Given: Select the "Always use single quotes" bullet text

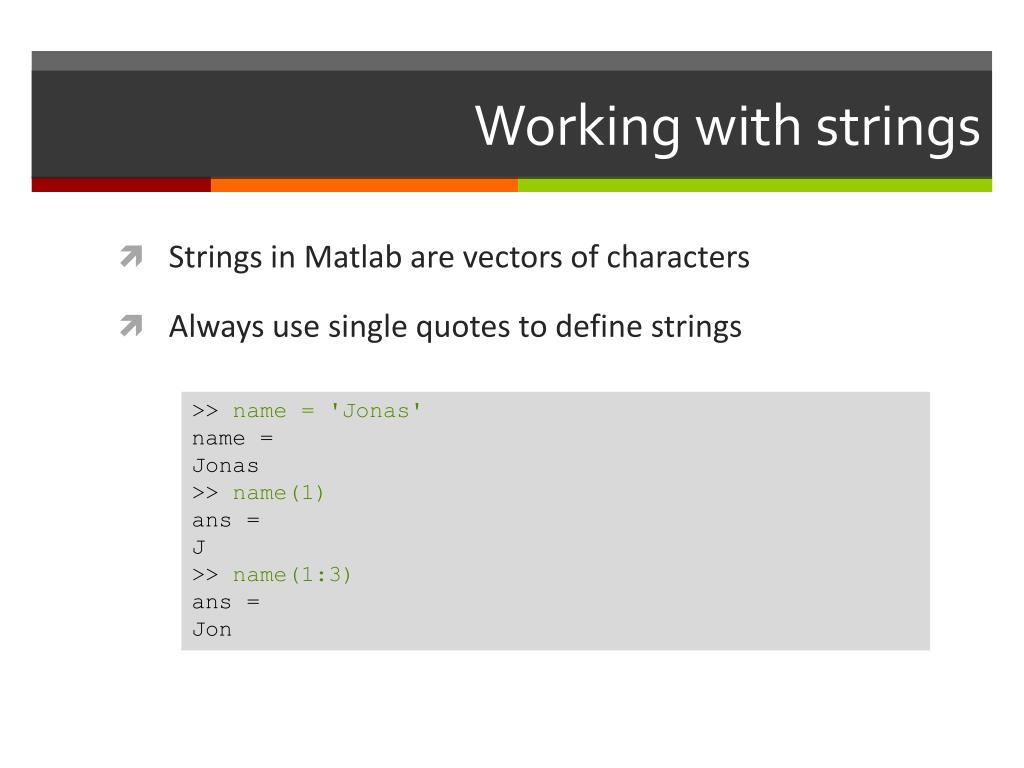Looking at the screenshot, I should pyautogui.click(x=455, y=327).
